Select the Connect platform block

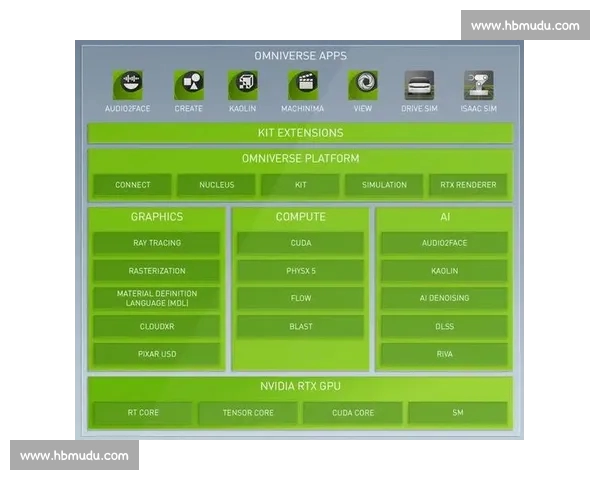click(x=133, y=185)
